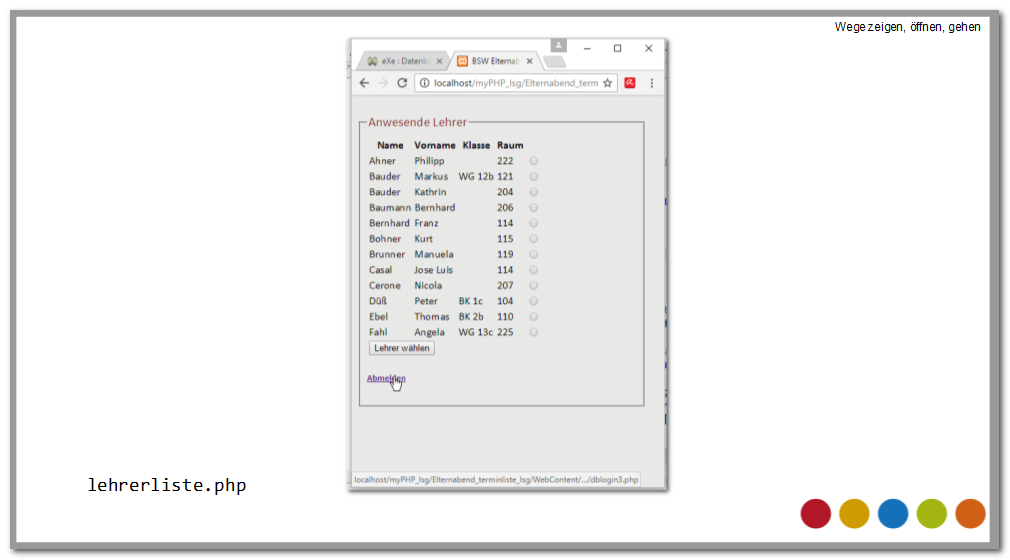The height and width of the screenshot is (560, 1010).
Task: Click the browser back arrow
Action: point(364,84)
